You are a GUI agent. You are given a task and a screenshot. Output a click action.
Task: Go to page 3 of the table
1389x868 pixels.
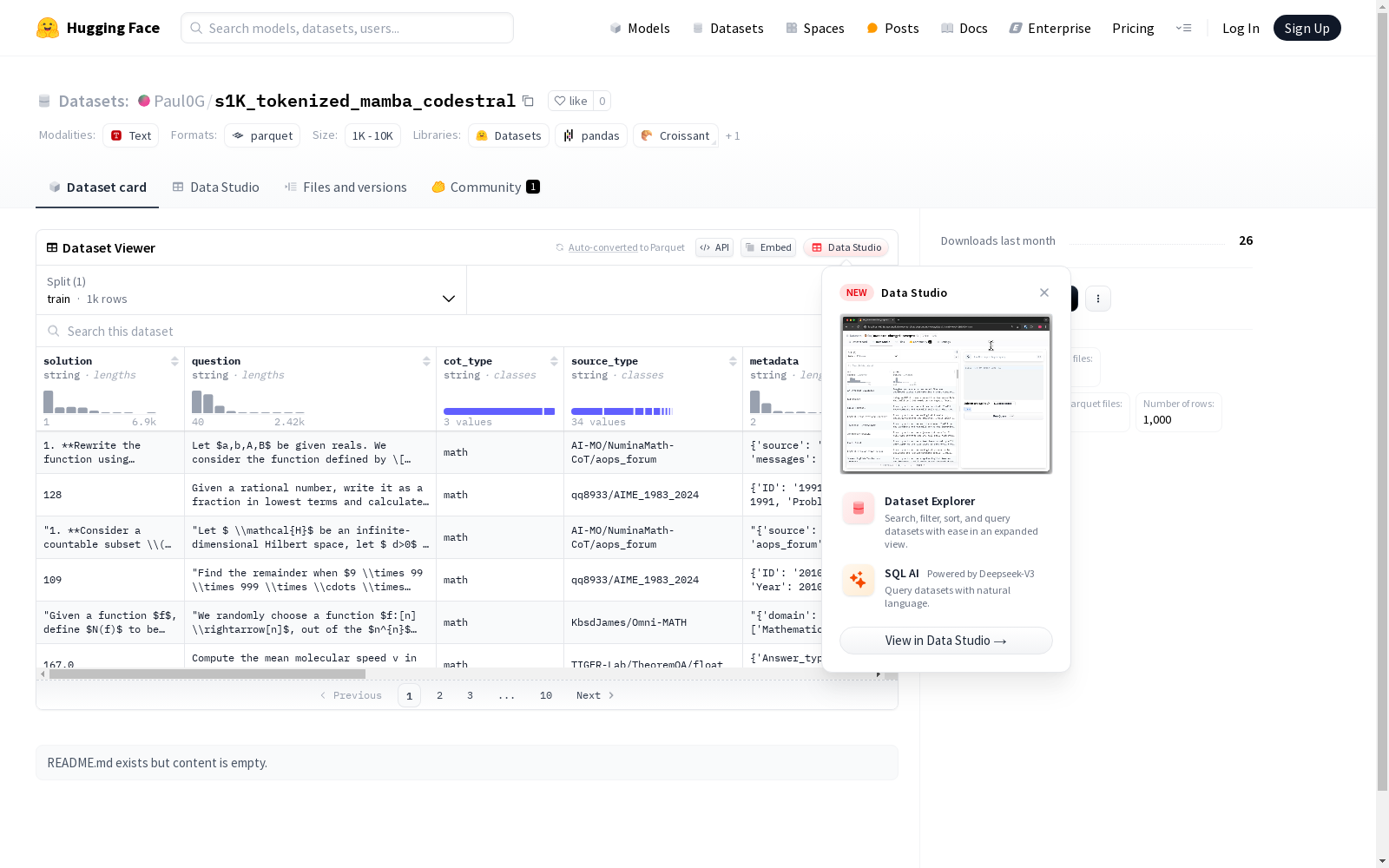pyautogui.click(x=471, y=695)
